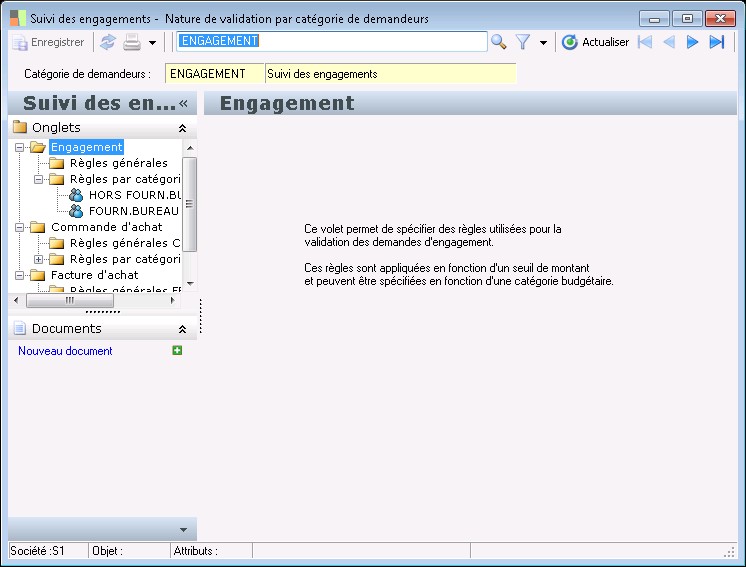Expand Règles par catégorie under Commande d'achat
Image resolution: width=746 pixels, height=567 pixels.
pyautogui.click(x=38, y=259)
